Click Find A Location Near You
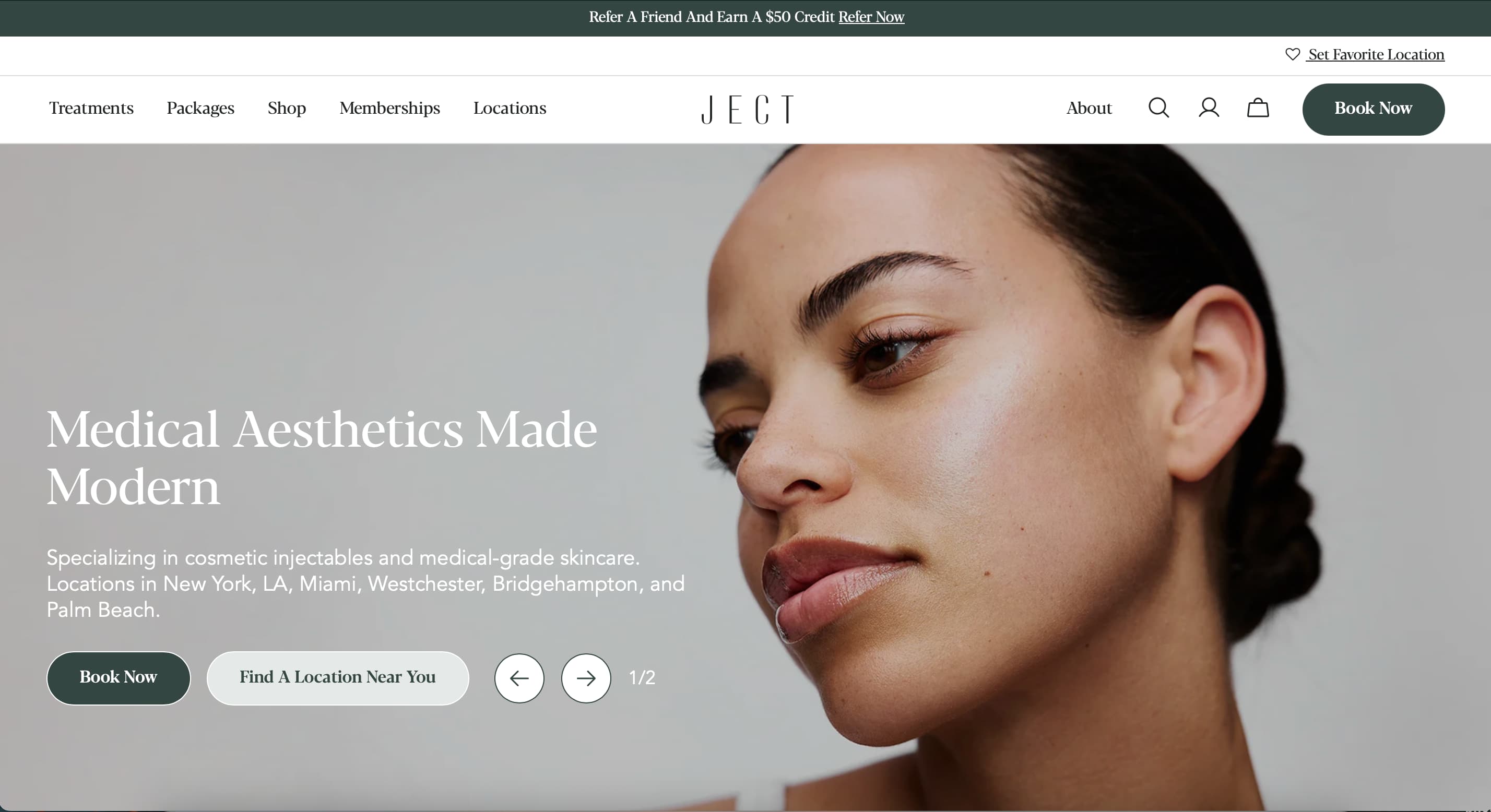1491x812 pixels. click(337, 678)
